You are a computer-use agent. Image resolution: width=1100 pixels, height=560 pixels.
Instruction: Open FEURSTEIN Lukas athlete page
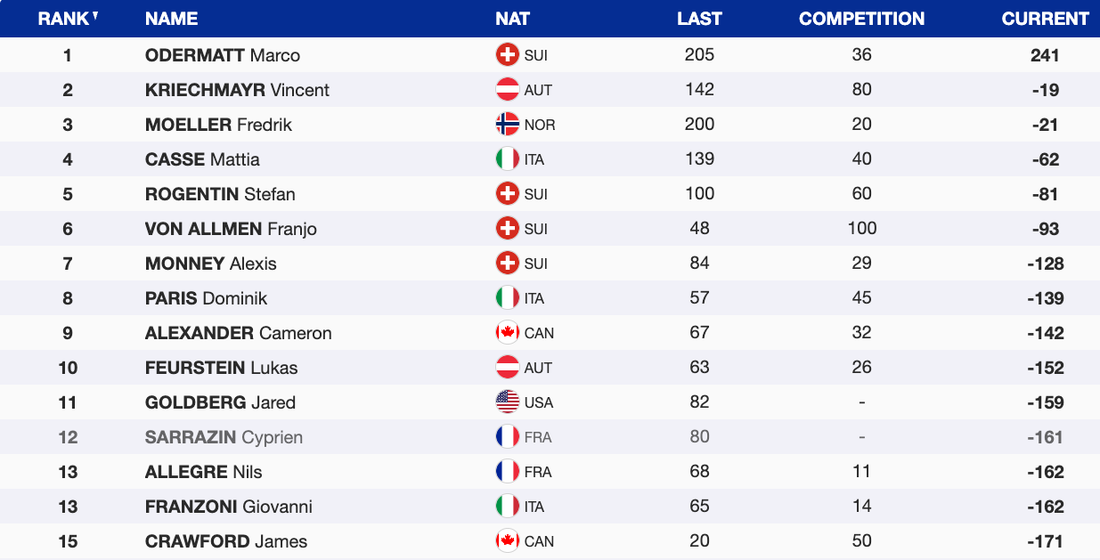click(221, 368)
